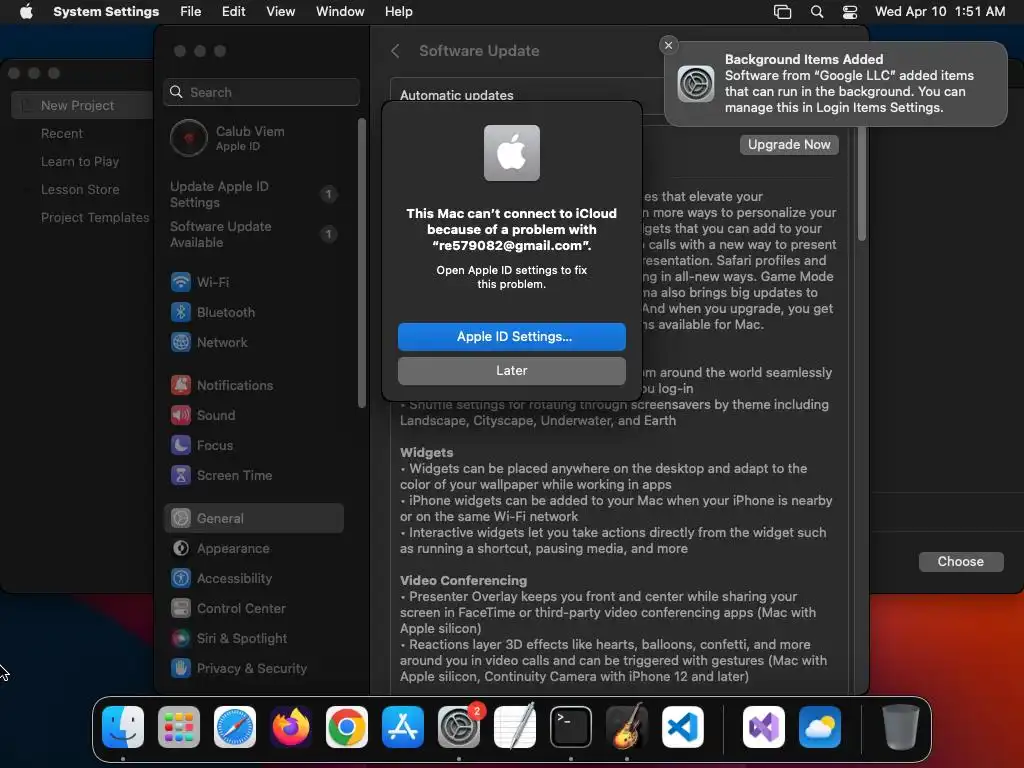Launch Google Chrome from the Dock

[x=347, y=727]
